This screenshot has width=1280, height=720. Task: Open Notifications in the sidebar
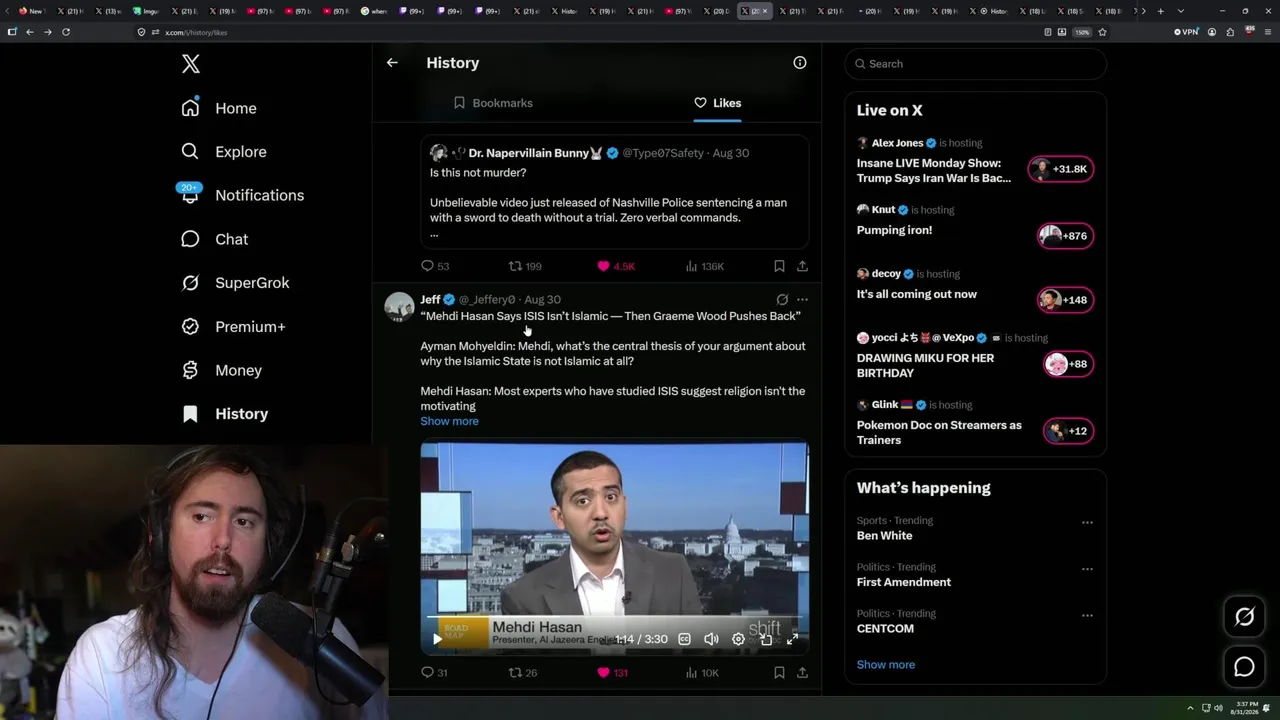pos(242,195)
